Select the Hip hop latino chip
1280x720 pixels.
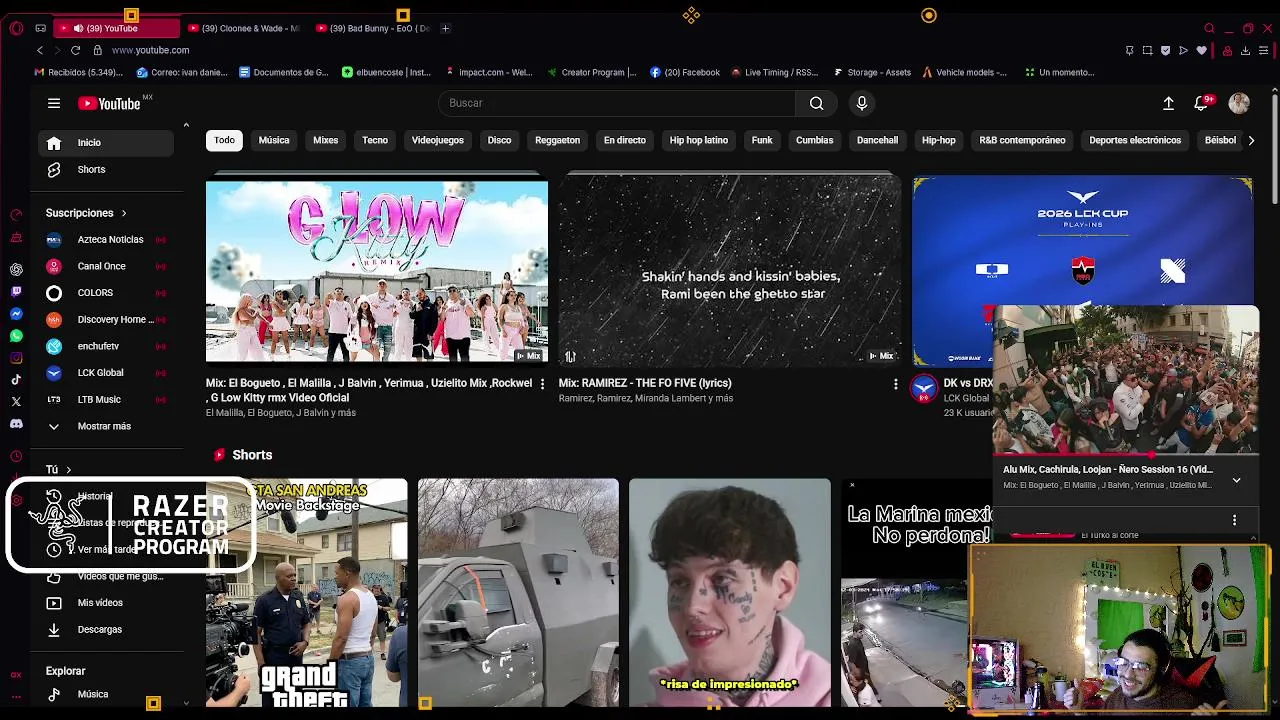coord(699,140)
